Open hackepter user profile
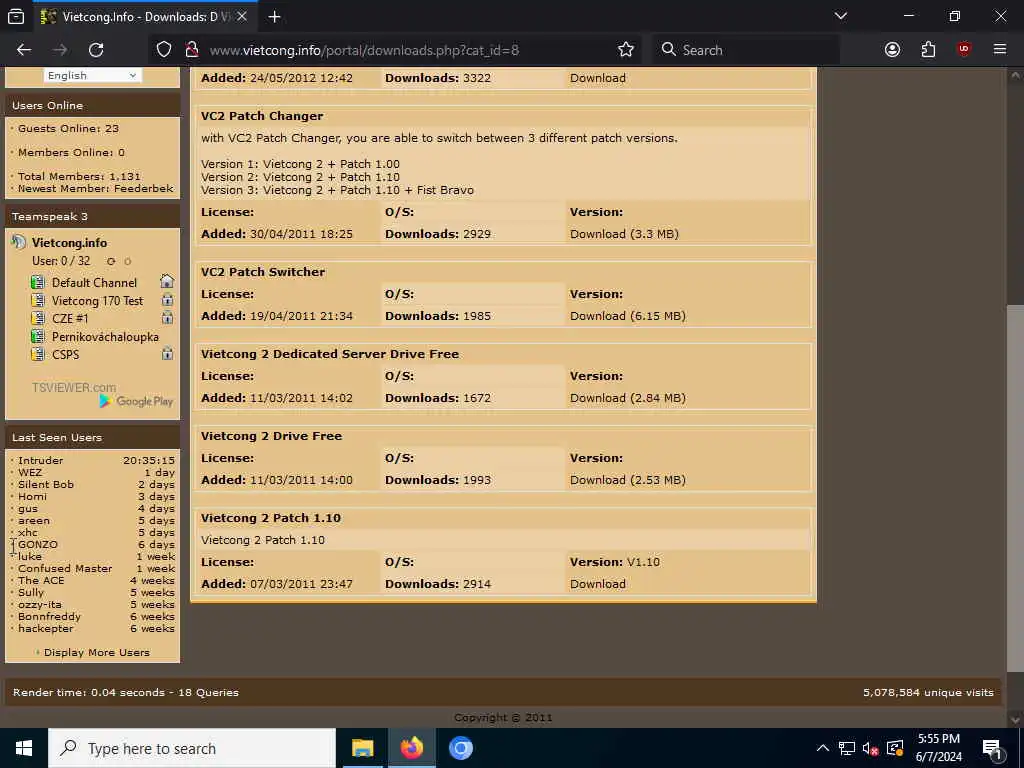The height and width of the screenshot is (768, 1024). tap(45, 628)
